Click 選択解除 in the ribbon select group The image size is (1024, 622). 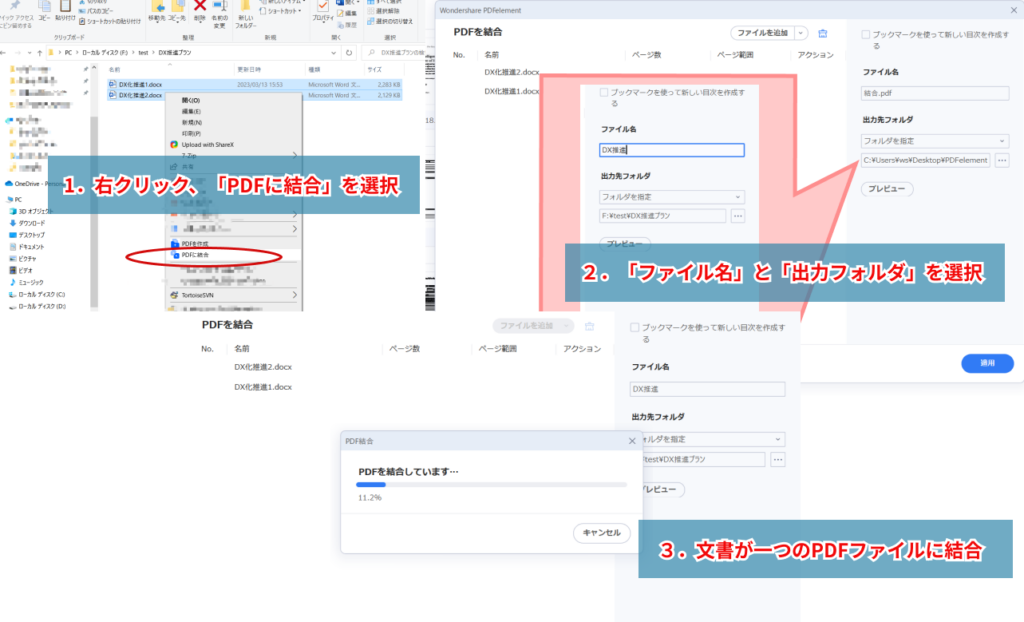(383, 11)
